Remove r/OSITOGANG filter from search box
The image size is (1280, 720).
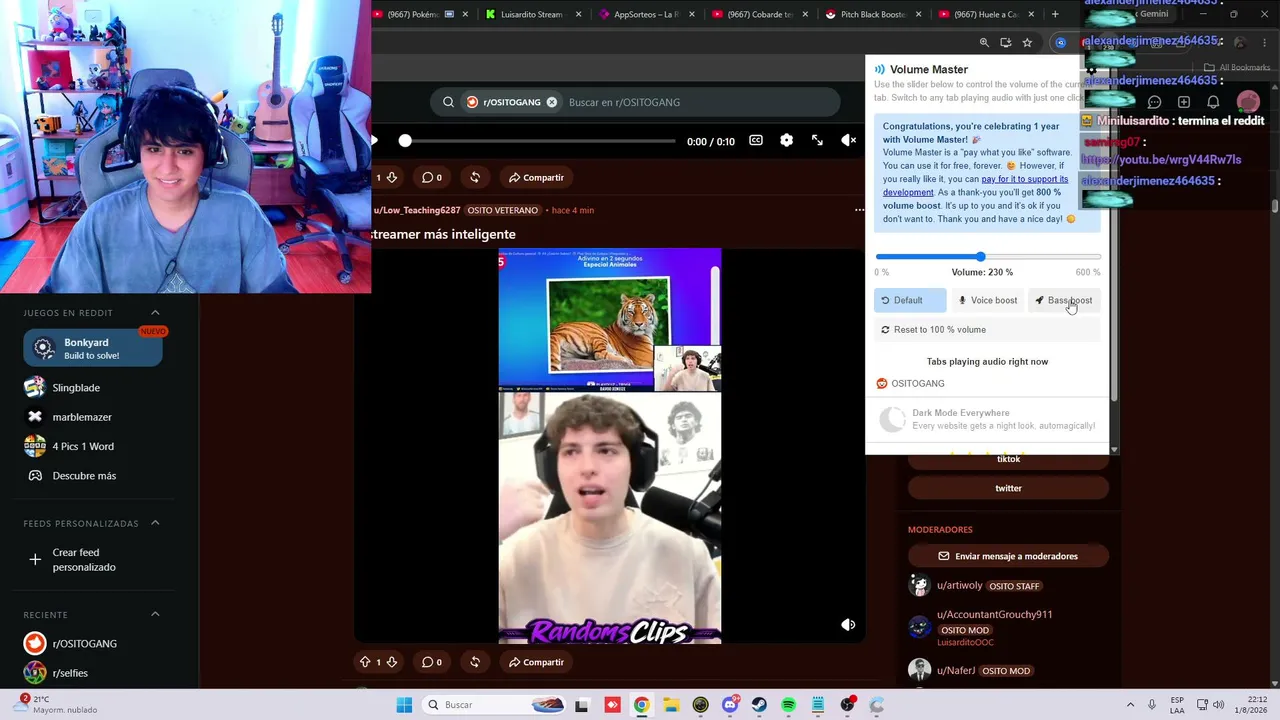(x=551, y=102)
